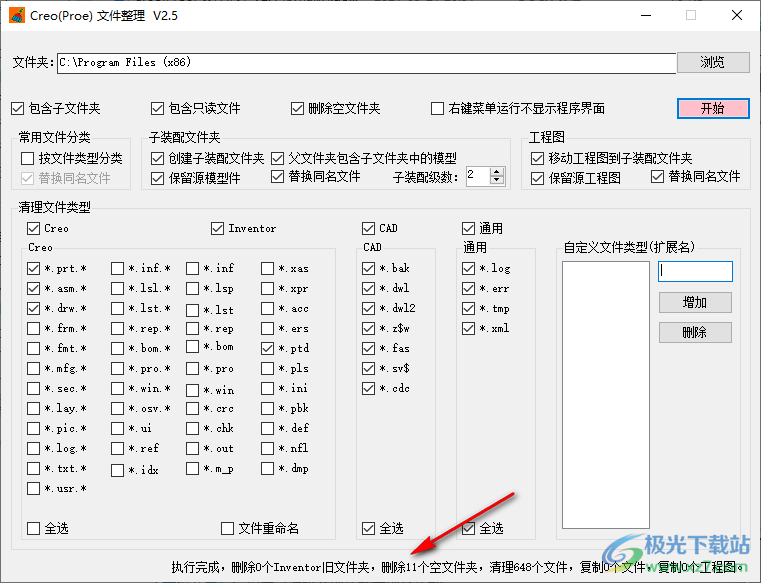761x583 pixels.
Task: Check the *.sec.* checkbox
Action: click(x=33, y=388)
